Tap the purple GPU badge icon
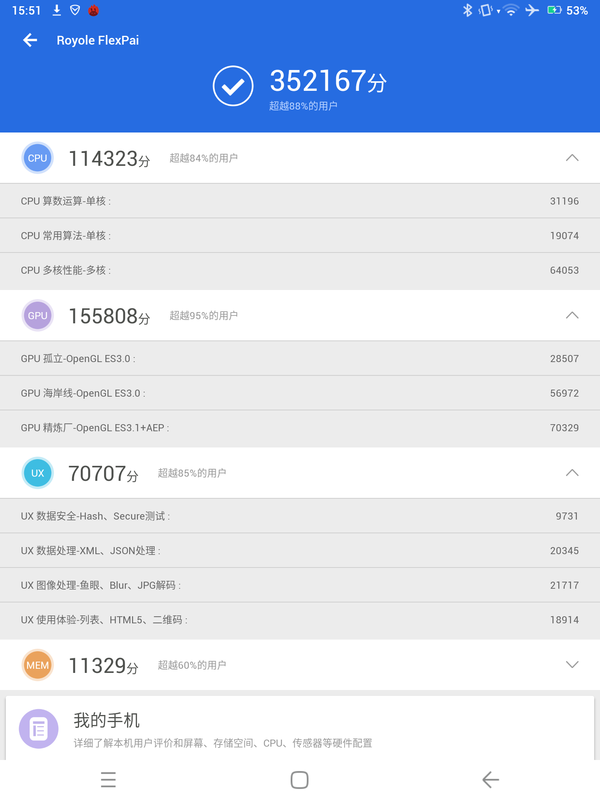The width and height of the screenshot is (600, 800). click(37, 315)
